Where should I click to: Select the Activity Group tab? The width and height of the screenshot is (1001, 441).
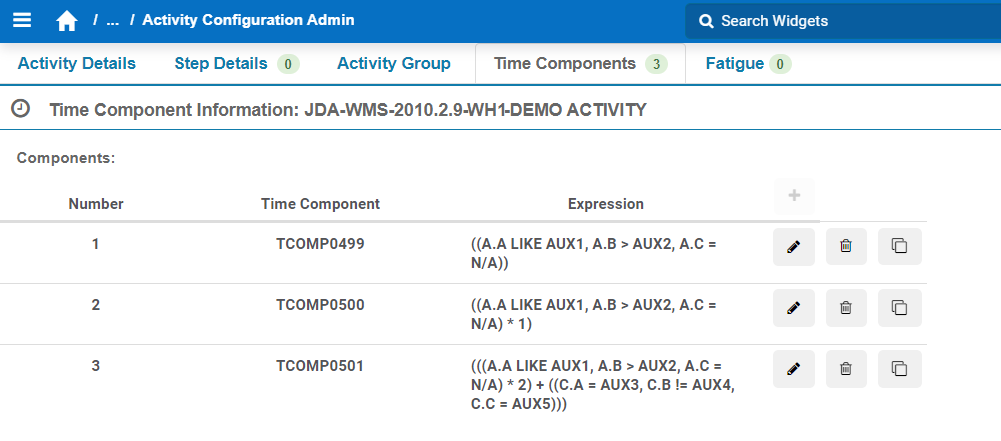point(394,64)
